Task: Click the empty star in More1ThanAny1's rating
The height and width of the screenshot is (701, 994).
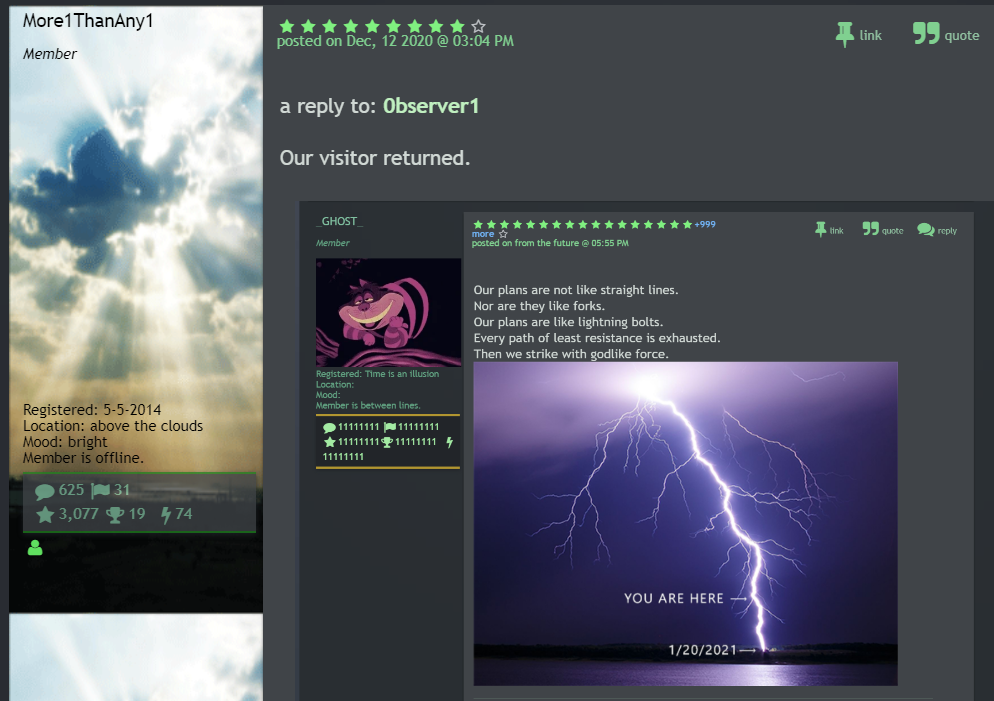Action: pyautogui.click(x=479, y=26)
